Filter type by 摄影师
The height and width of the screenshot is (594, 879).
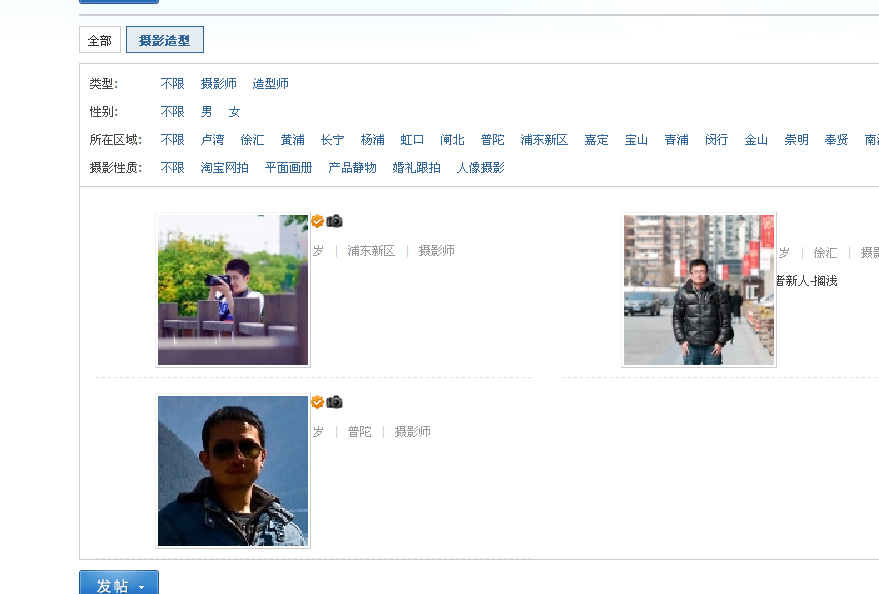click(219, 84)
